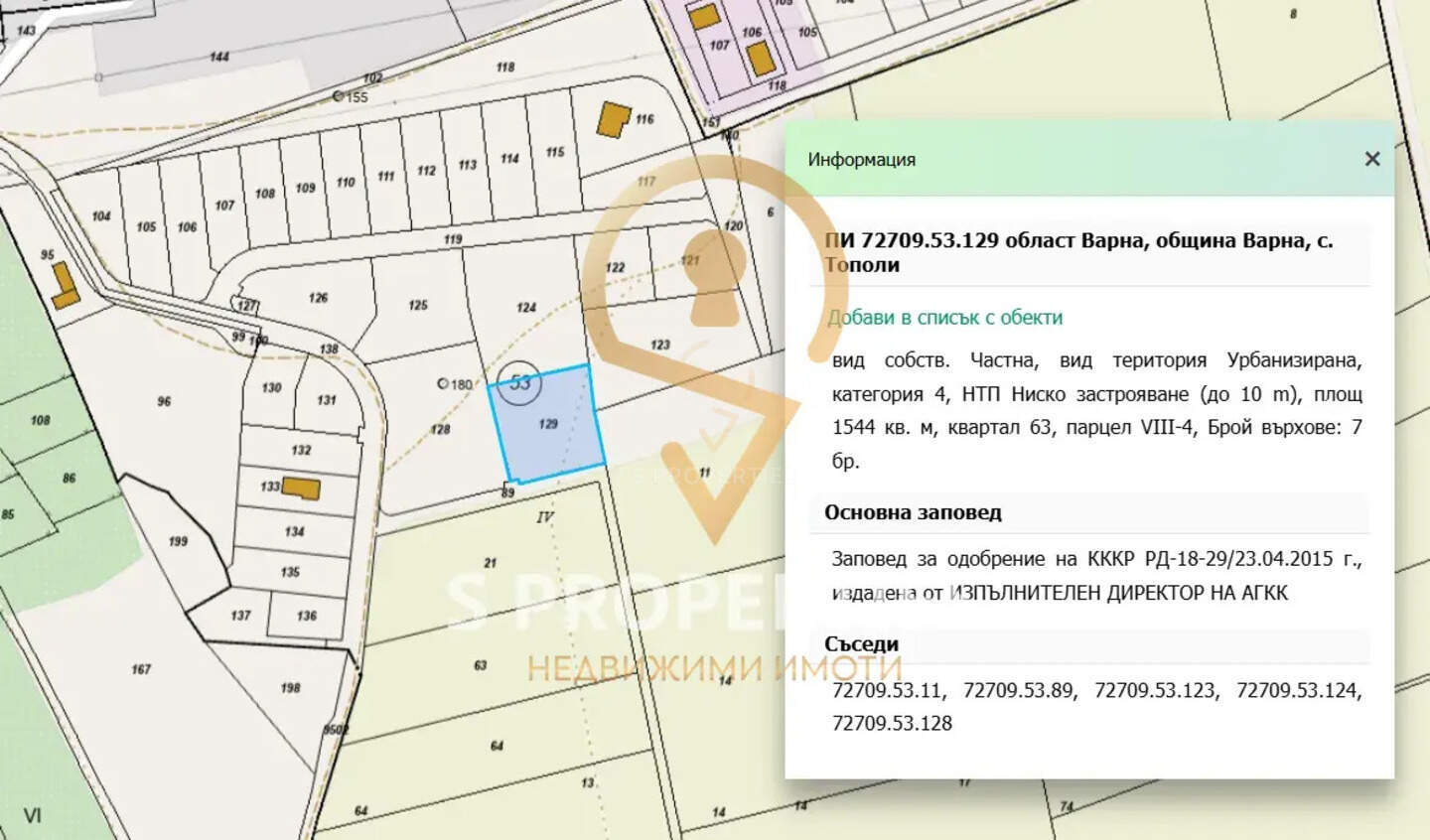Select parcel 63 in the field area
This screenshot has height=840, width=1430.
tap(480, 665)
